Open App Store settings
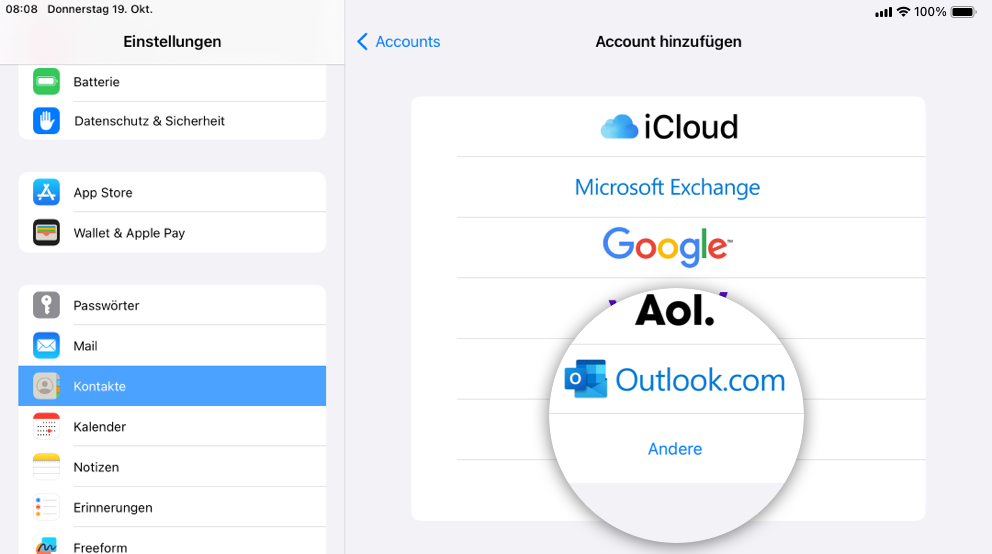This screenshot has height=554, width=992. (x=172, y=192)
